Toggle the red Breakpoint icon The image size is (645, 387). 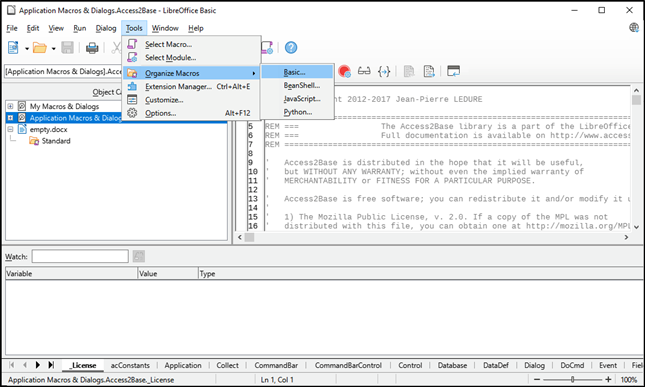pos(344,72)
